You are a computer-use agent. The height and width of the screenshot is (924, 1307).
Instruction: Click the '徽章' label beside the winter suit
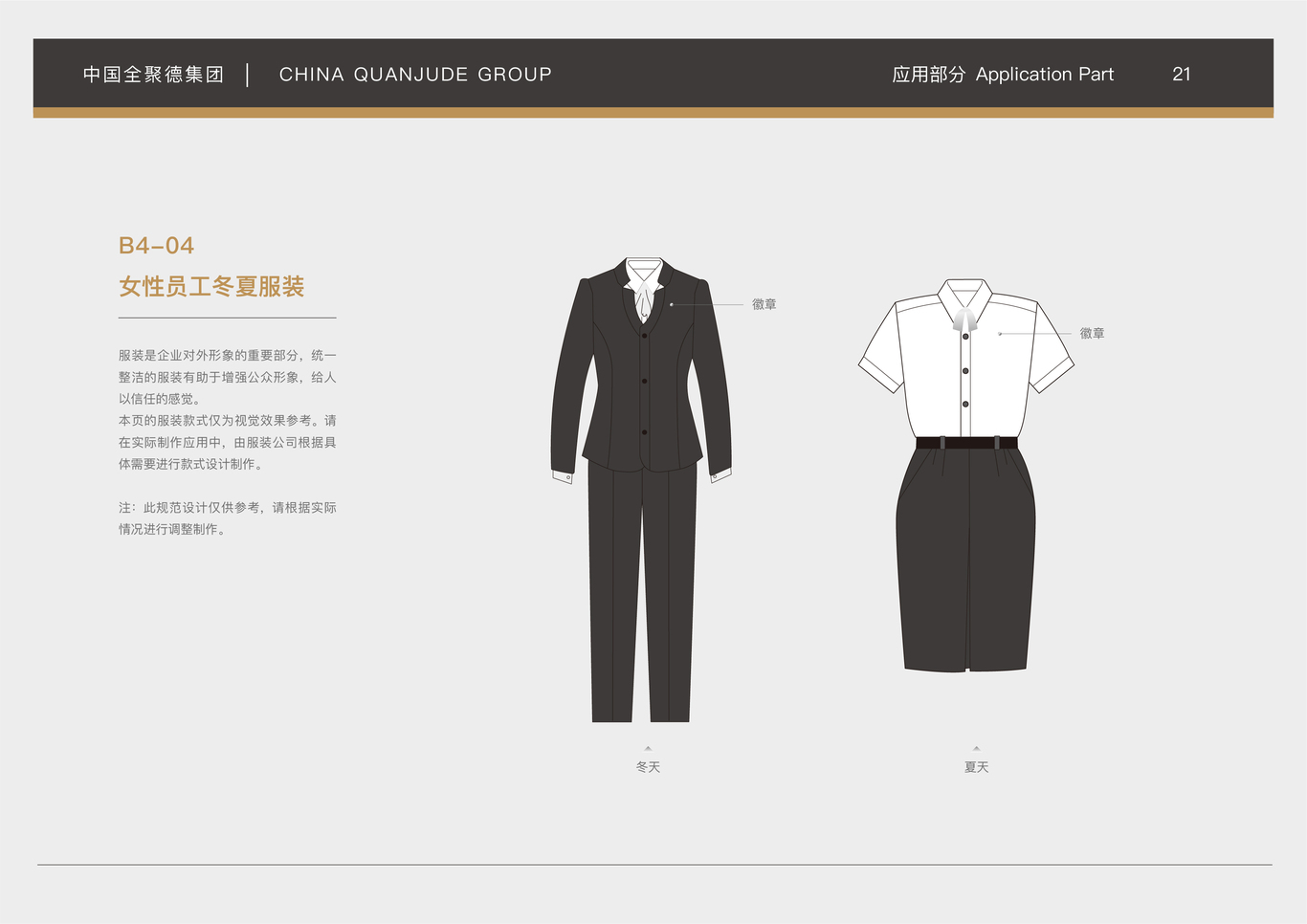[764, 304]
